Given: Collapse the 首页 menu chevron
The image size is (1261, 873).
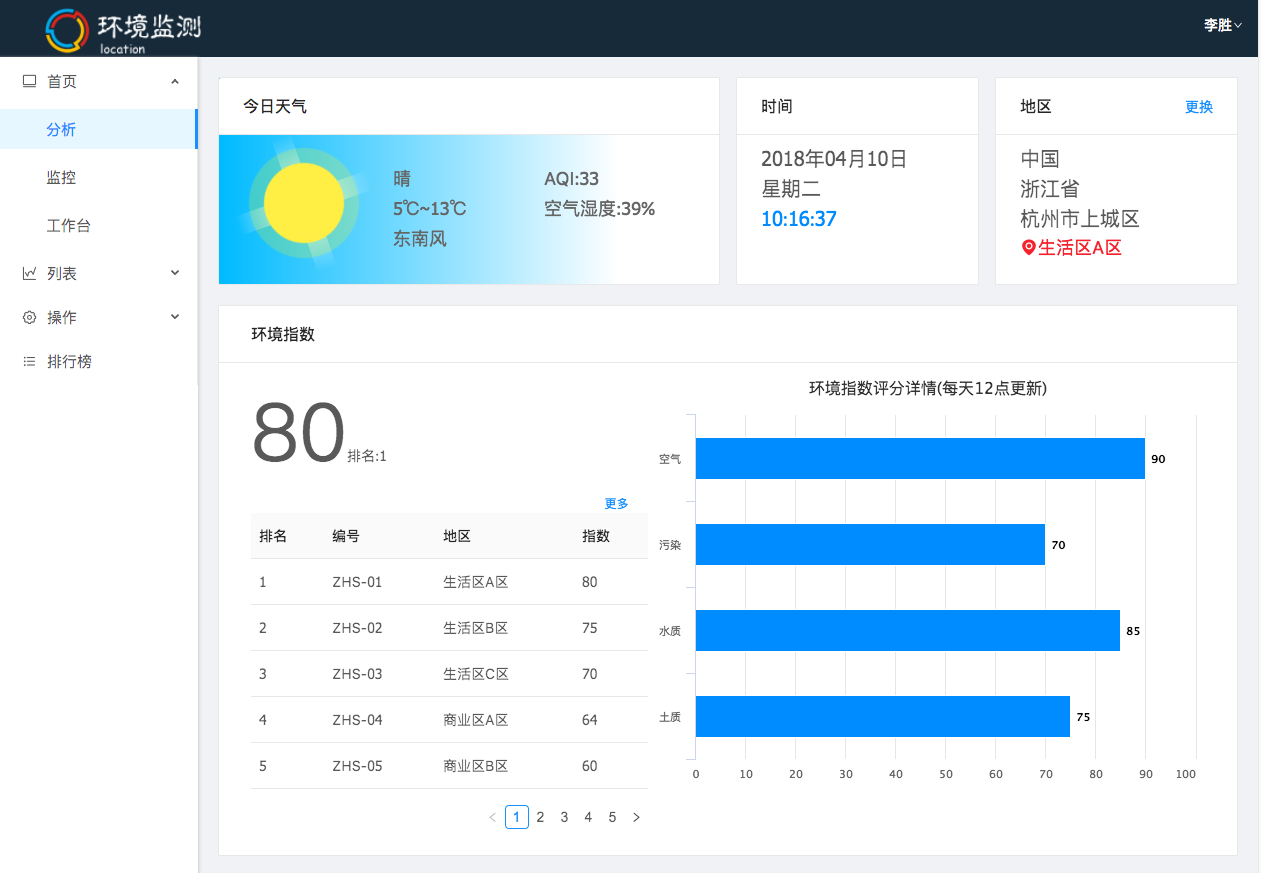Looking at the screenshot, I should pos(175,81).
